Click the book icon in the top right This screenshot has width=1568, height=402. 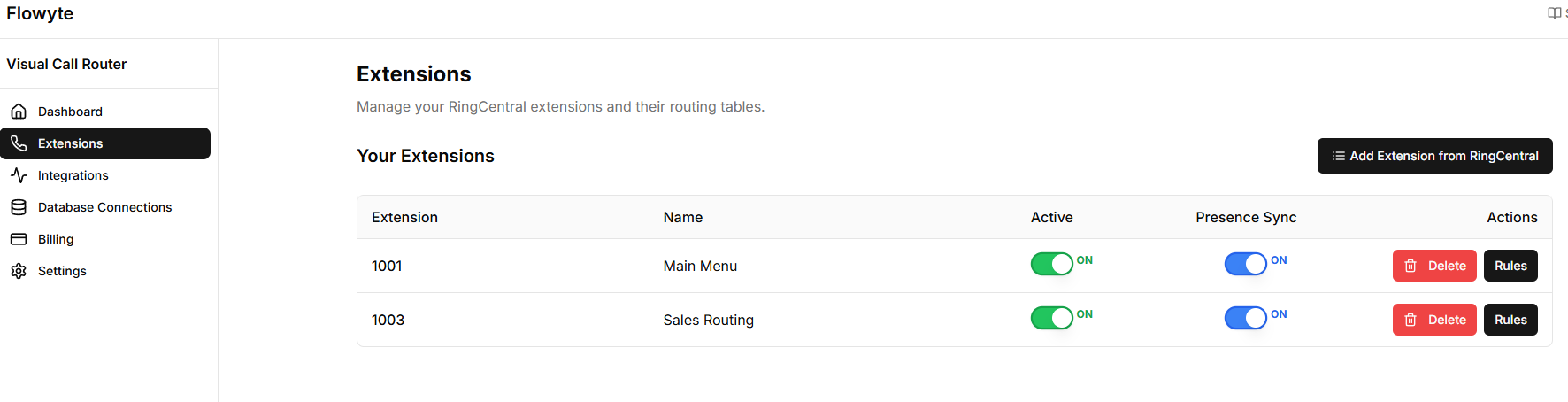point(1554,13)
